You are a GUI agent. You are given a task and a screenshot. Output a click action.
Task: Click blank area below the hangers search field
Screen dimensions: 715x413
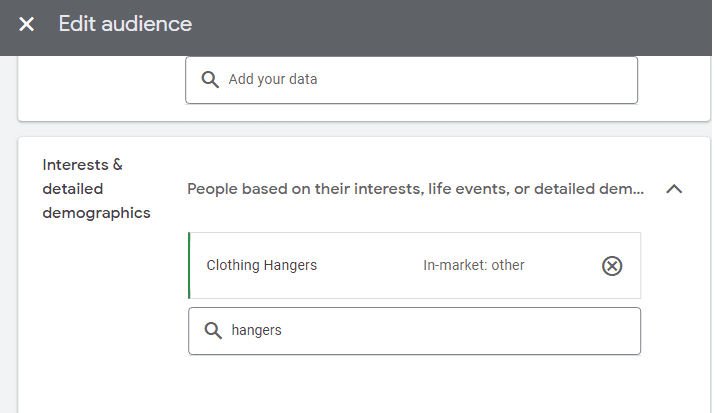[414, 385]
